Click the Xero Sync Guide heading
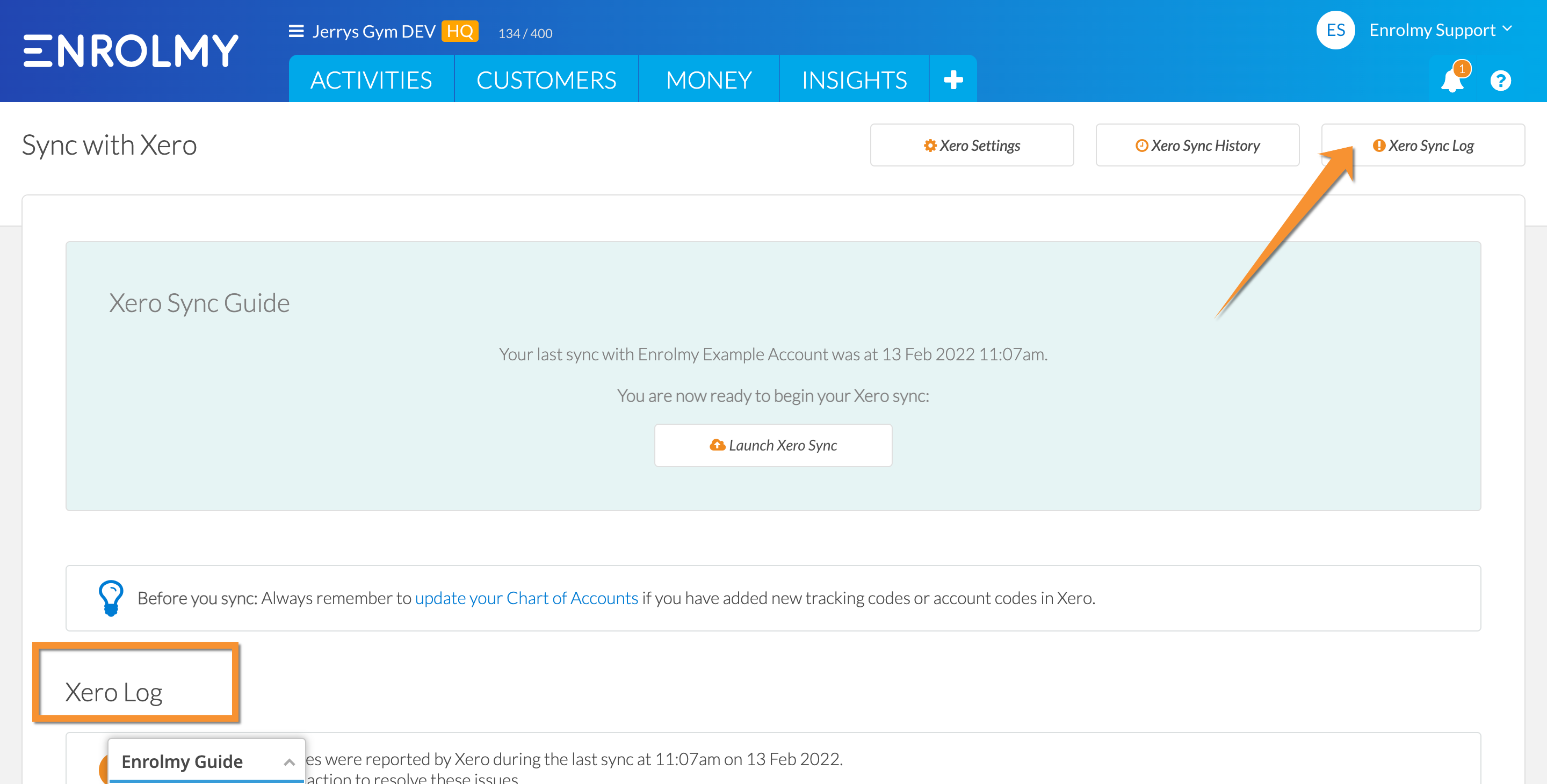Image resolution: width=1547 pixels, height=784 pixels. (x=199, y=303)
